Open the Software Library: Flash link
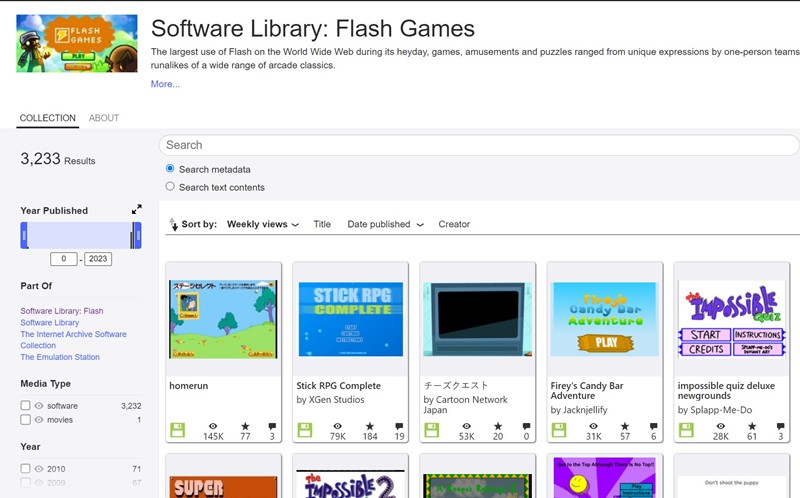Viewport: 800px width, 498px height. point(62,311)
